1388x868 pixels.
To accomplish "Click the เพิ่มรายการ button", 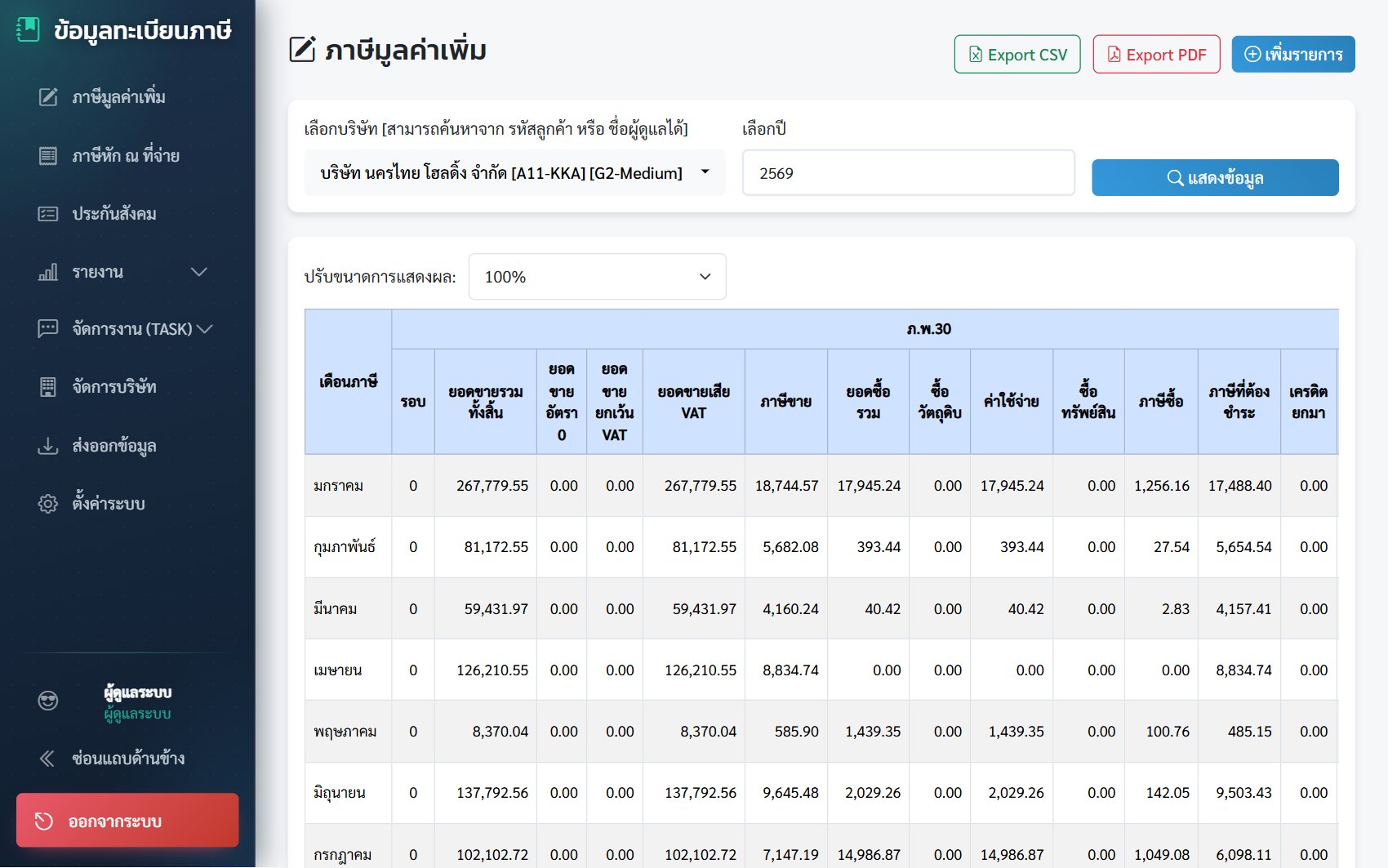I will [x=1293, y=54].
